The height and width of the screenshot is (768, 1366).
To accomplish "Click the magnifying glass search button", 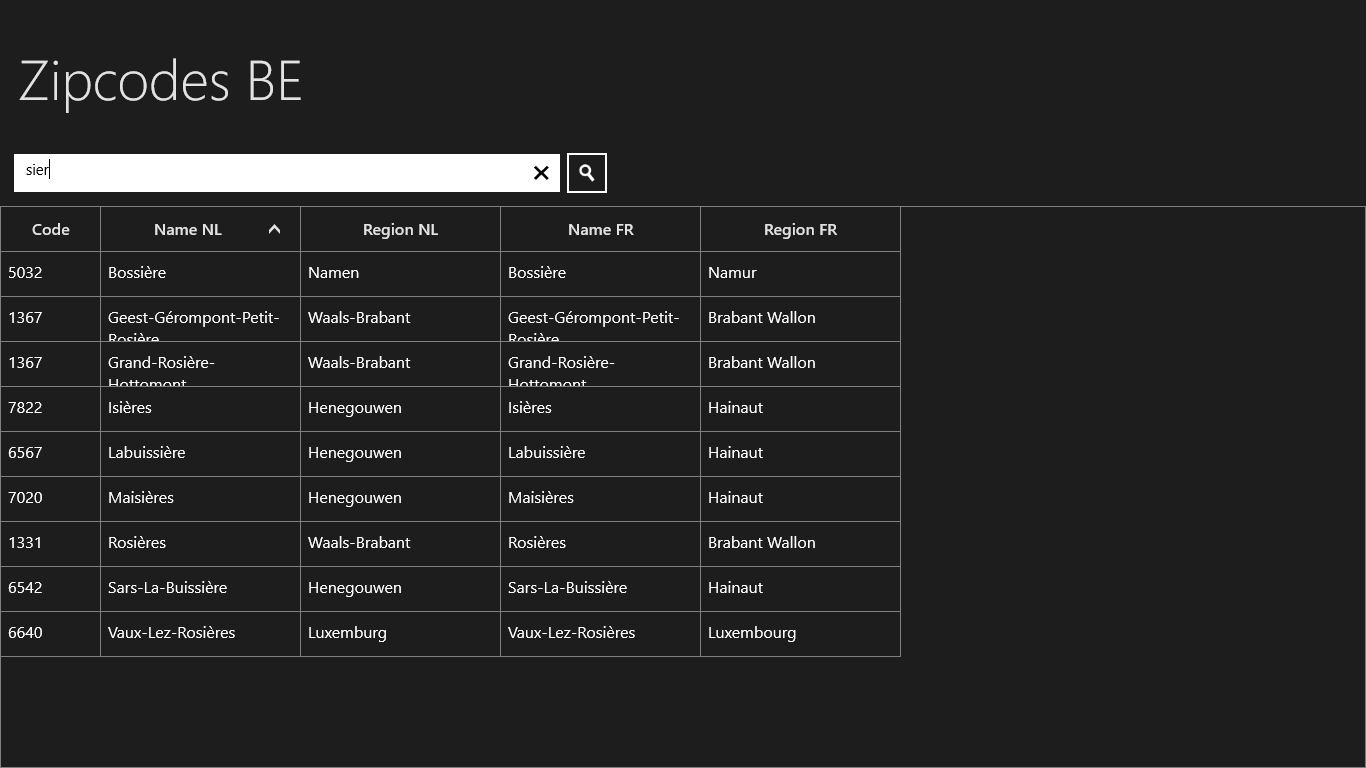I will (x=586, y=173).
